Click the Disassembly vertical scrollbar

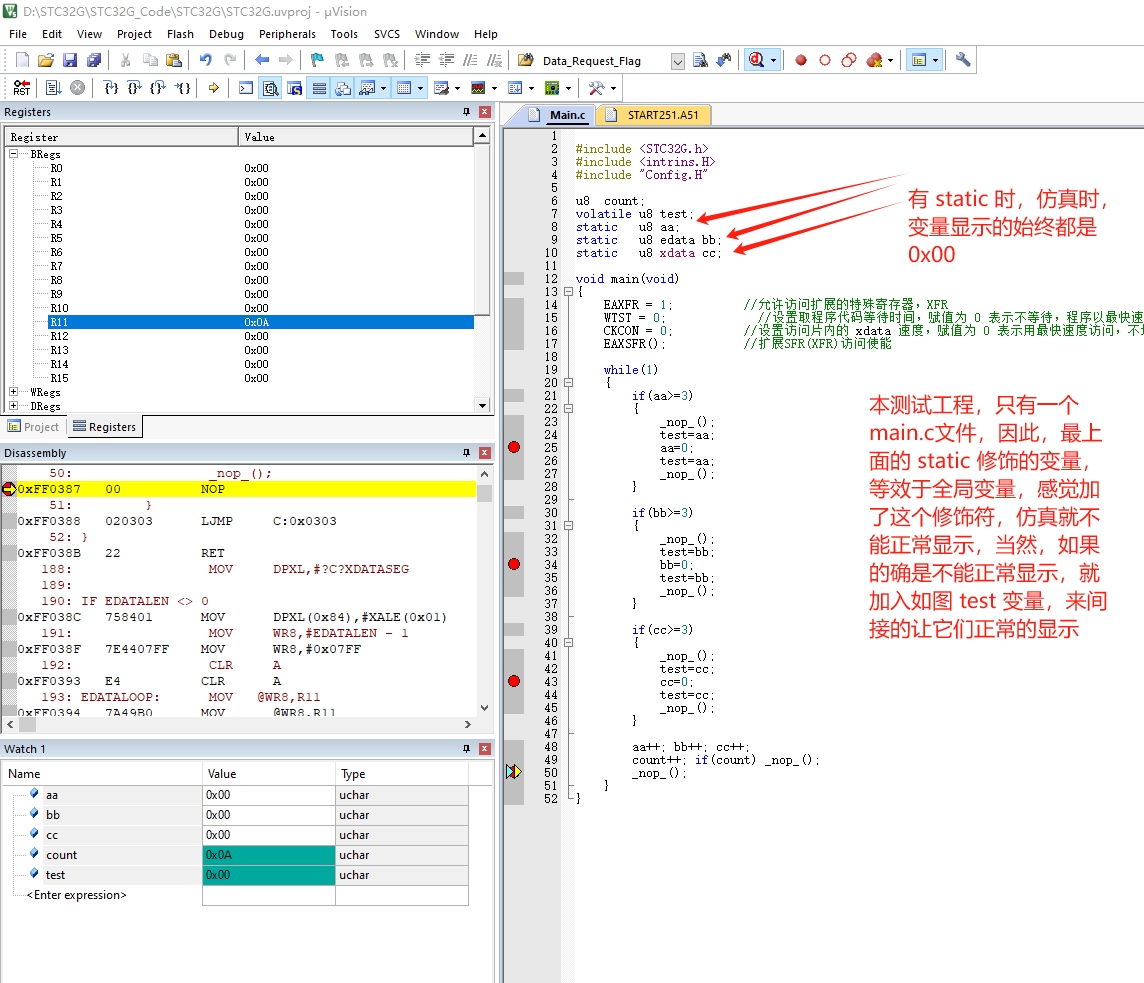[484, 590]
